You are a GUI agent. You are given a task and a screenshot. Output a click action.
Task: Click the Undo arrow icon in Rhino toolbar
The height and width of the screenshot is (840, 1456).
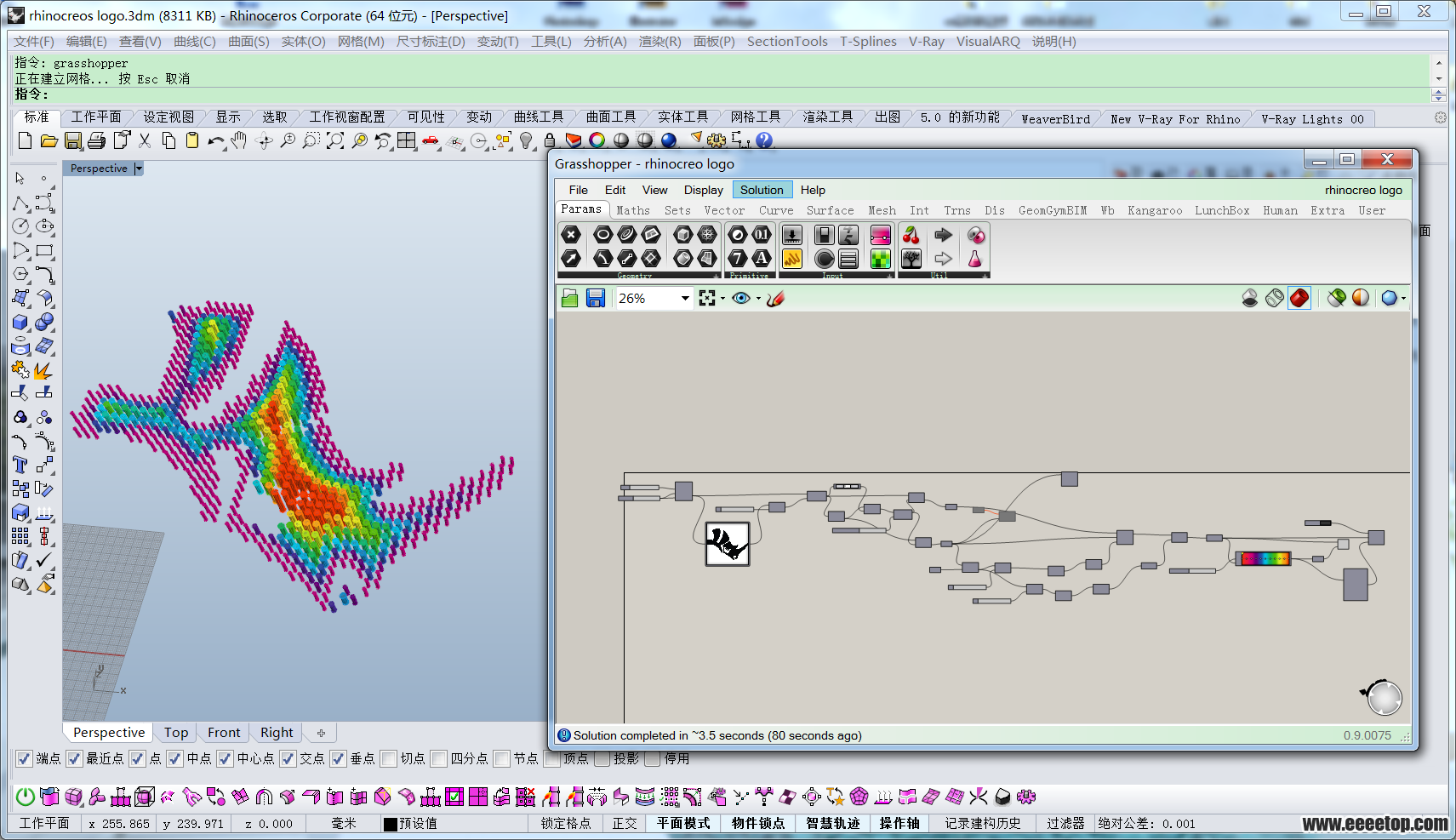216,140
